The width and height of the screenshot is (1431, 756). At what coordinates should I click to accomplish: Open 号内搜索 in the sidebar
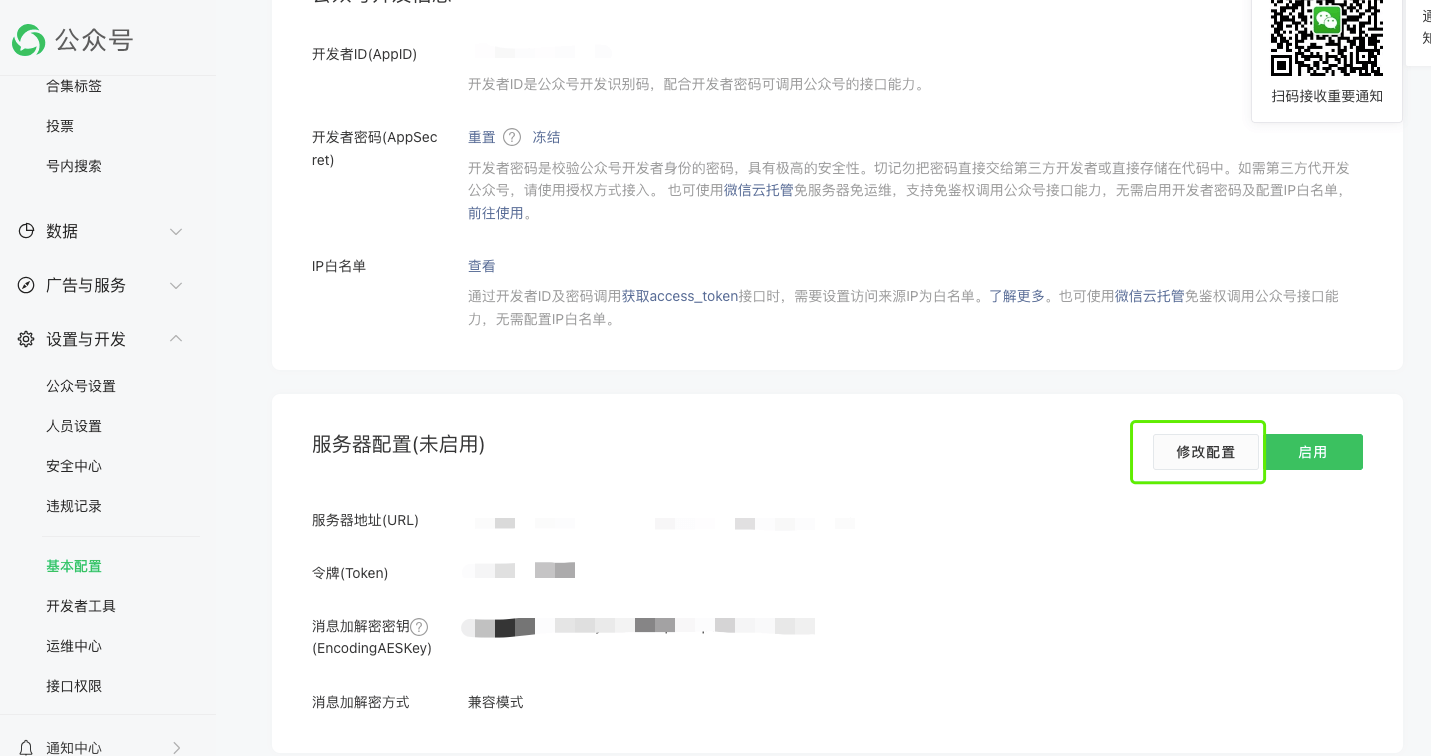(x=74, y=166)
